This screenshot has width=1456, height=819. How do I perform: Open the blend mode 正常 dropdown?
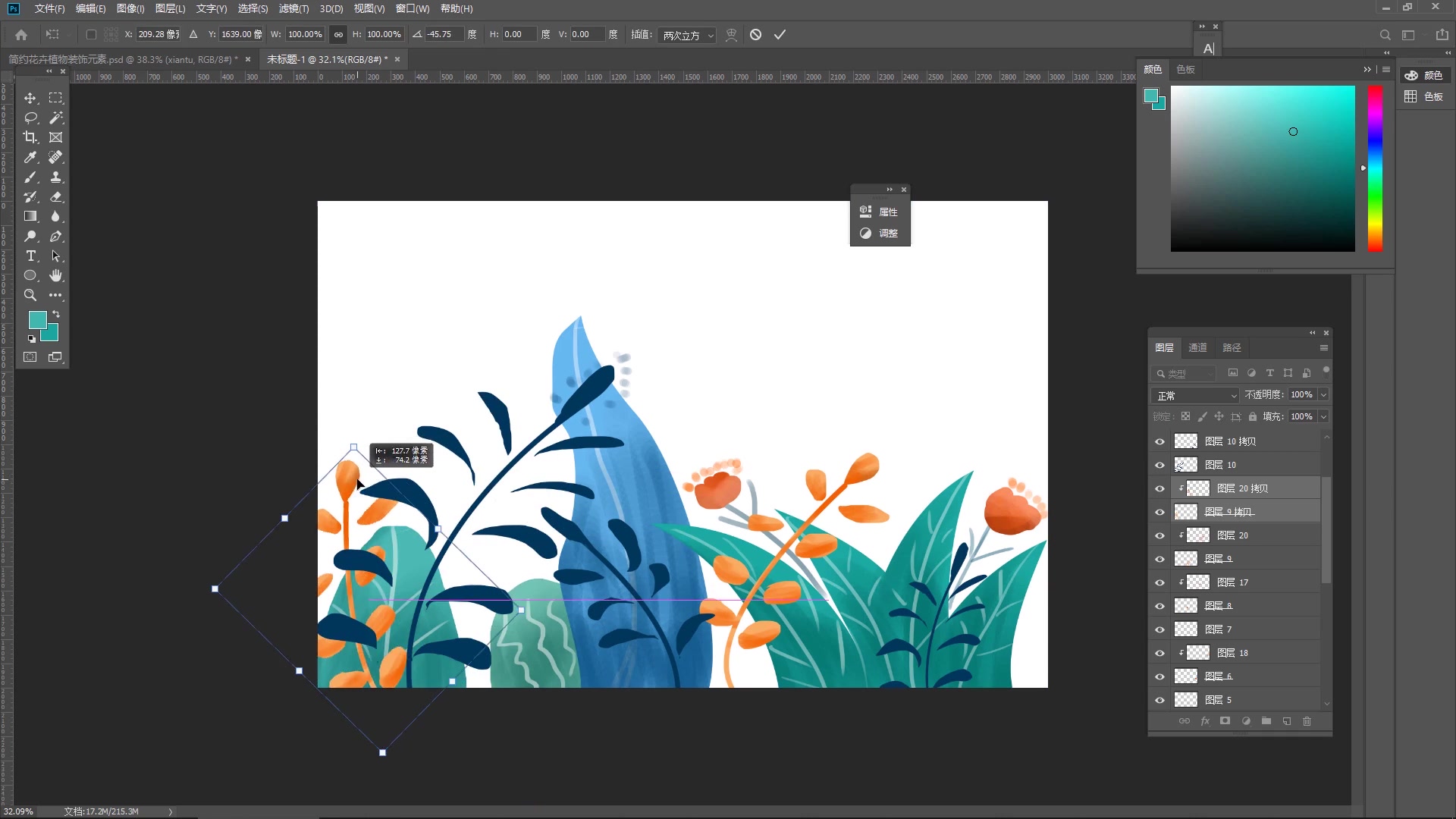[1195, 395]
